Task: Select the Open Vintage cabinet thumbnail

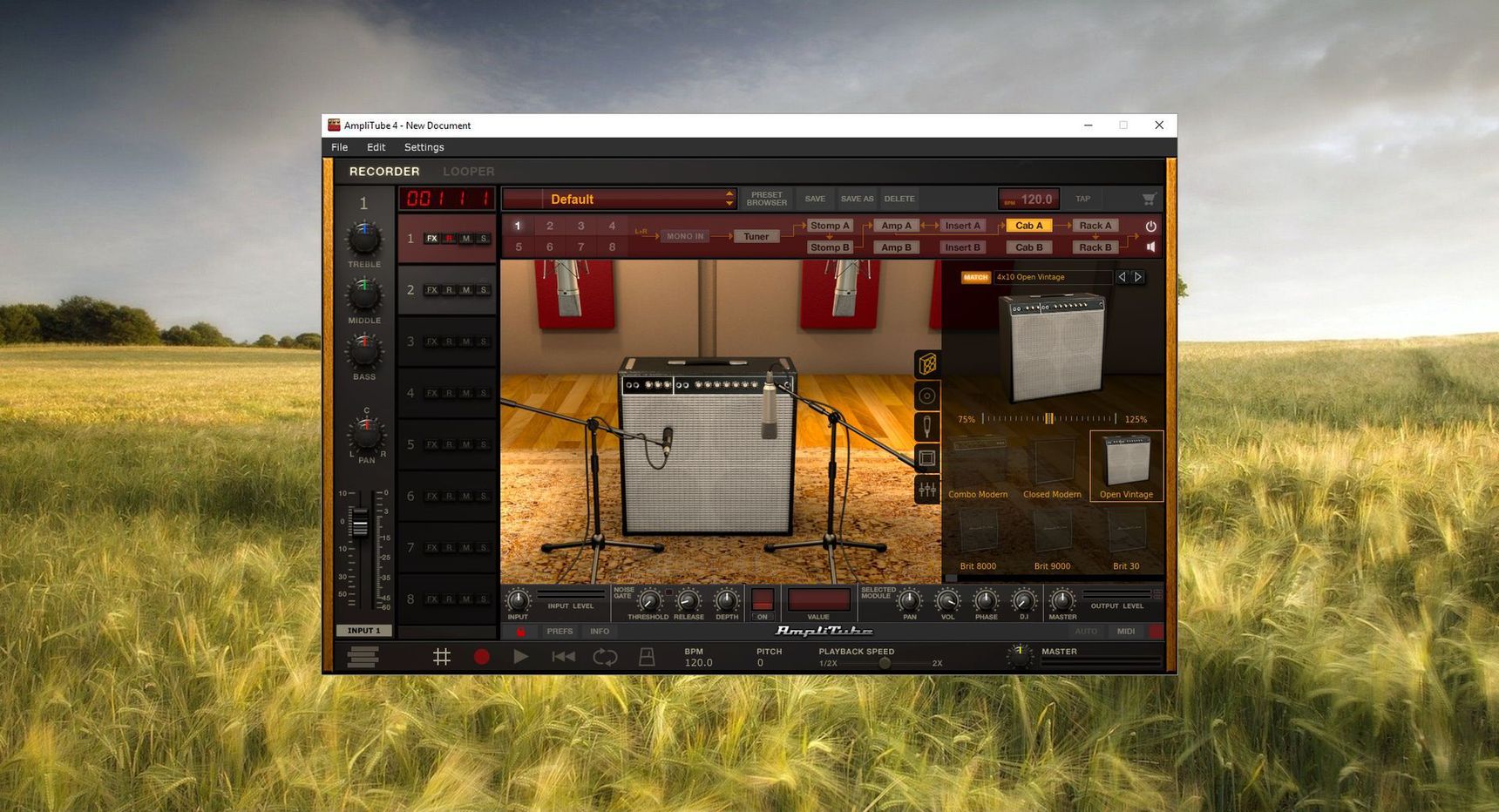Action: click(1126, 466)
